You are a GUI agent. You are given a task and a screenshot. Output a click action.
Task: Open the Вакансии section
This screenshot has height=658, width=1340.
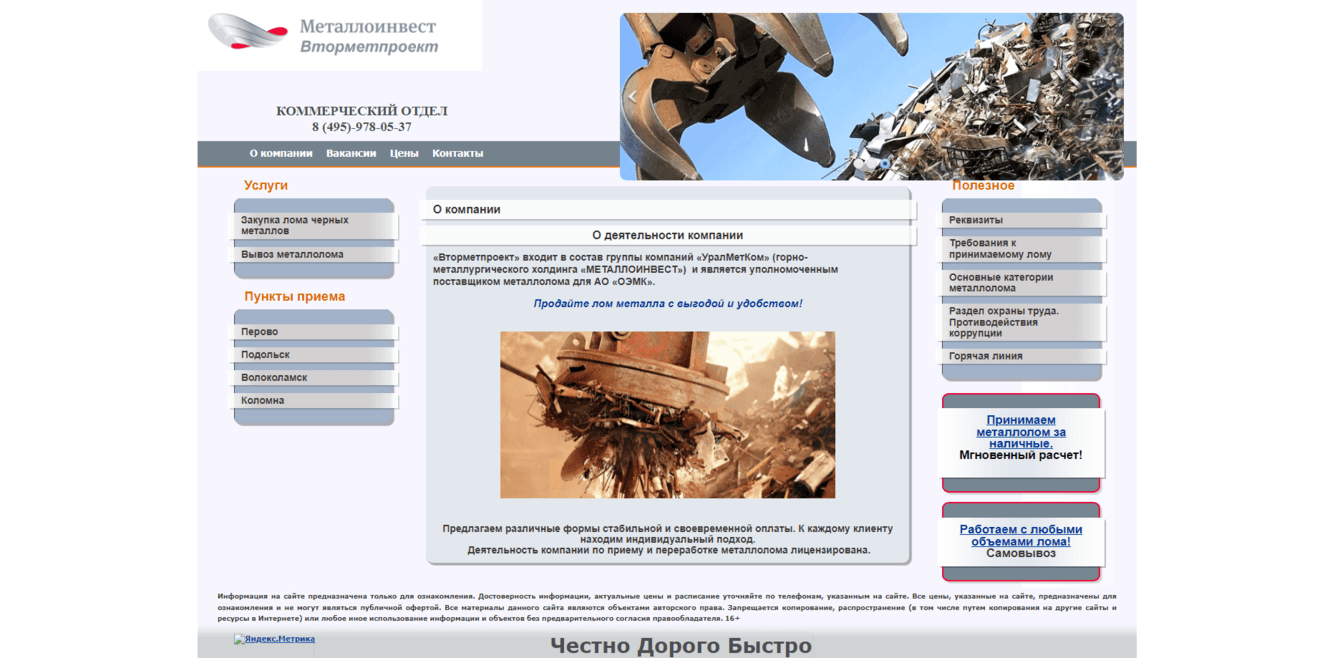click(x=350, y=153)
